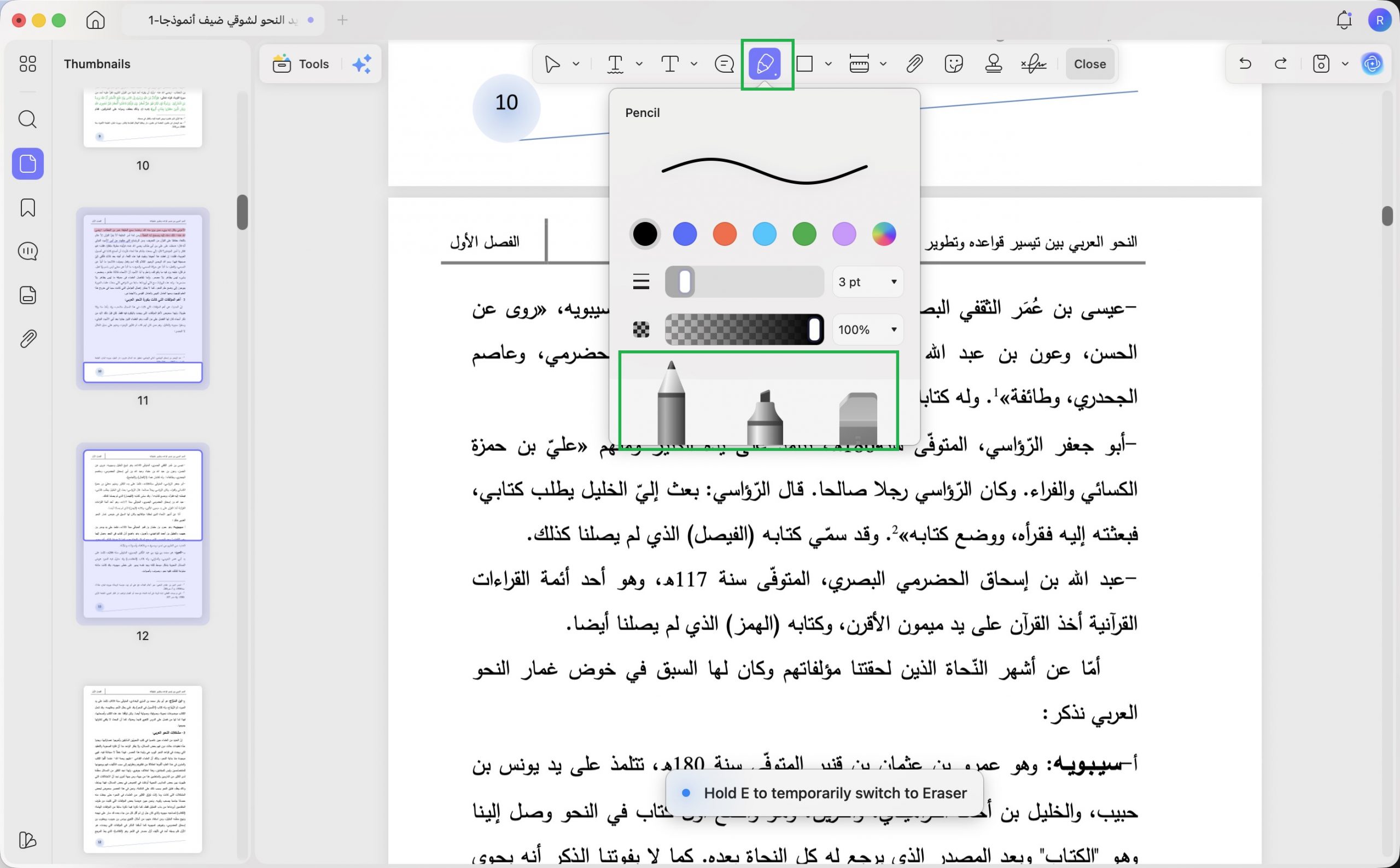Choose the eraser pen type
Image resolution: width=1400 pixels, height=868 pixels.
(859, 419)
